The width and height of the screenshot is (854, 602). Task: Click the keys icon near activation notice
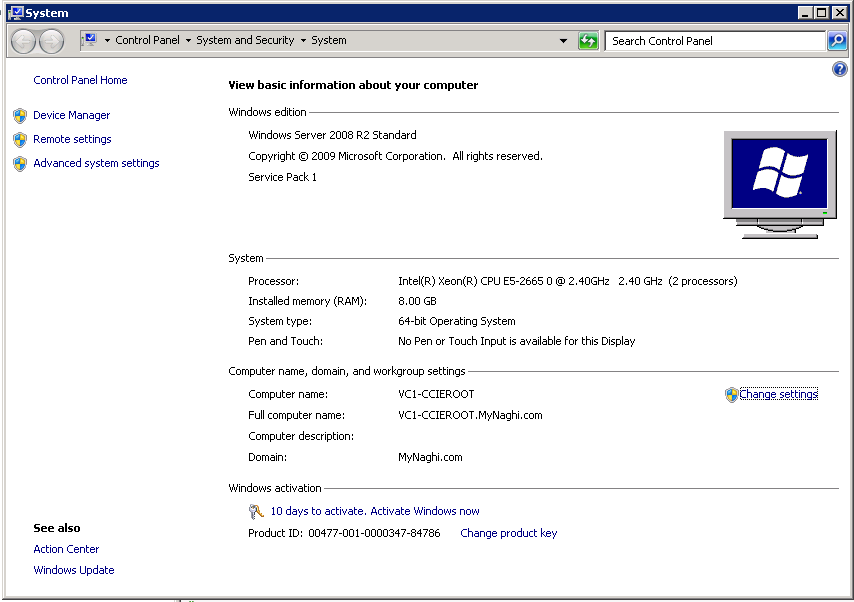256,512
